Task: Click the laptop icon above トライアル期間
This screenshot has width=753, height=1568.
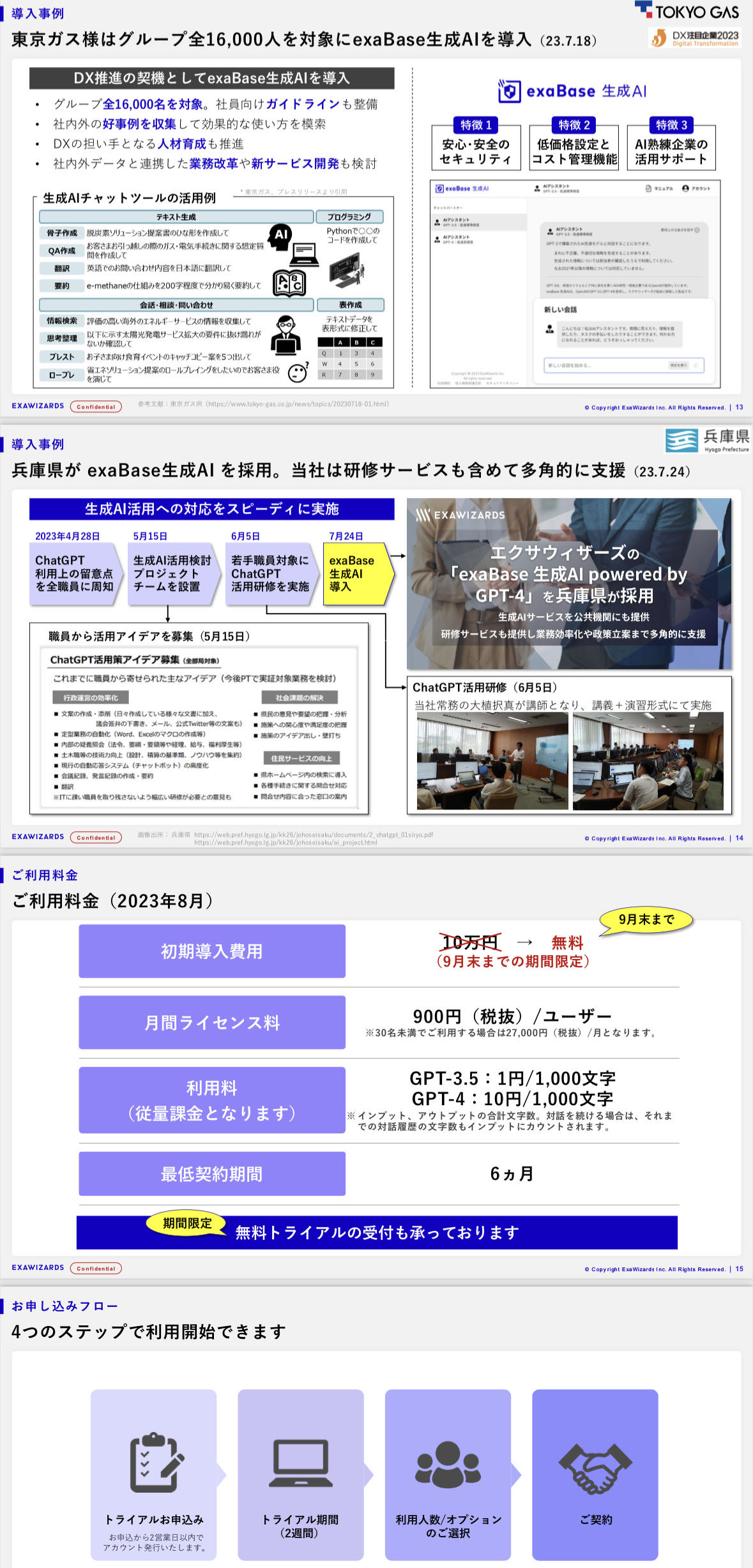Action: tap(300, 1463)
